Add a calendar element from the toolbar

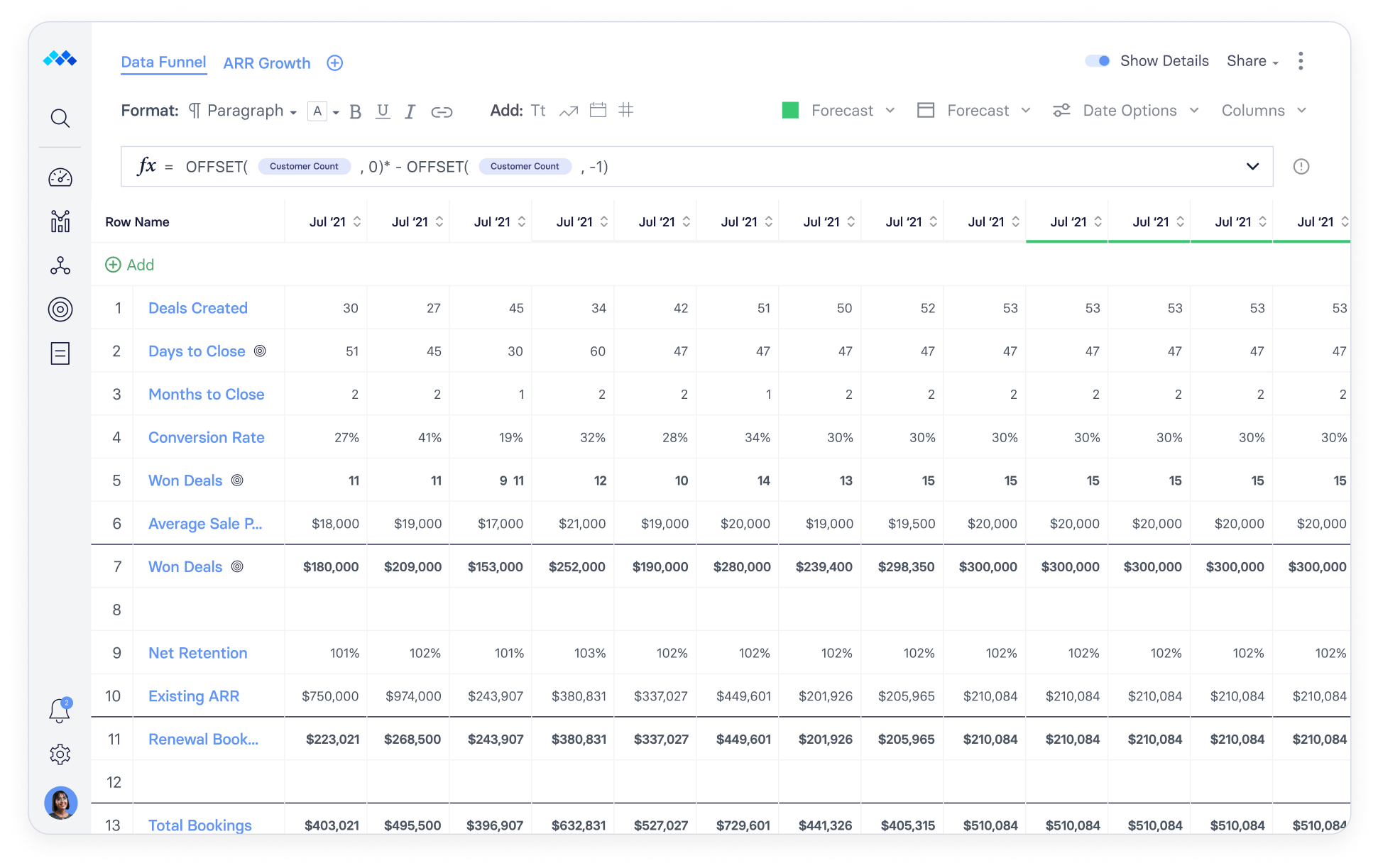(597, 111)
